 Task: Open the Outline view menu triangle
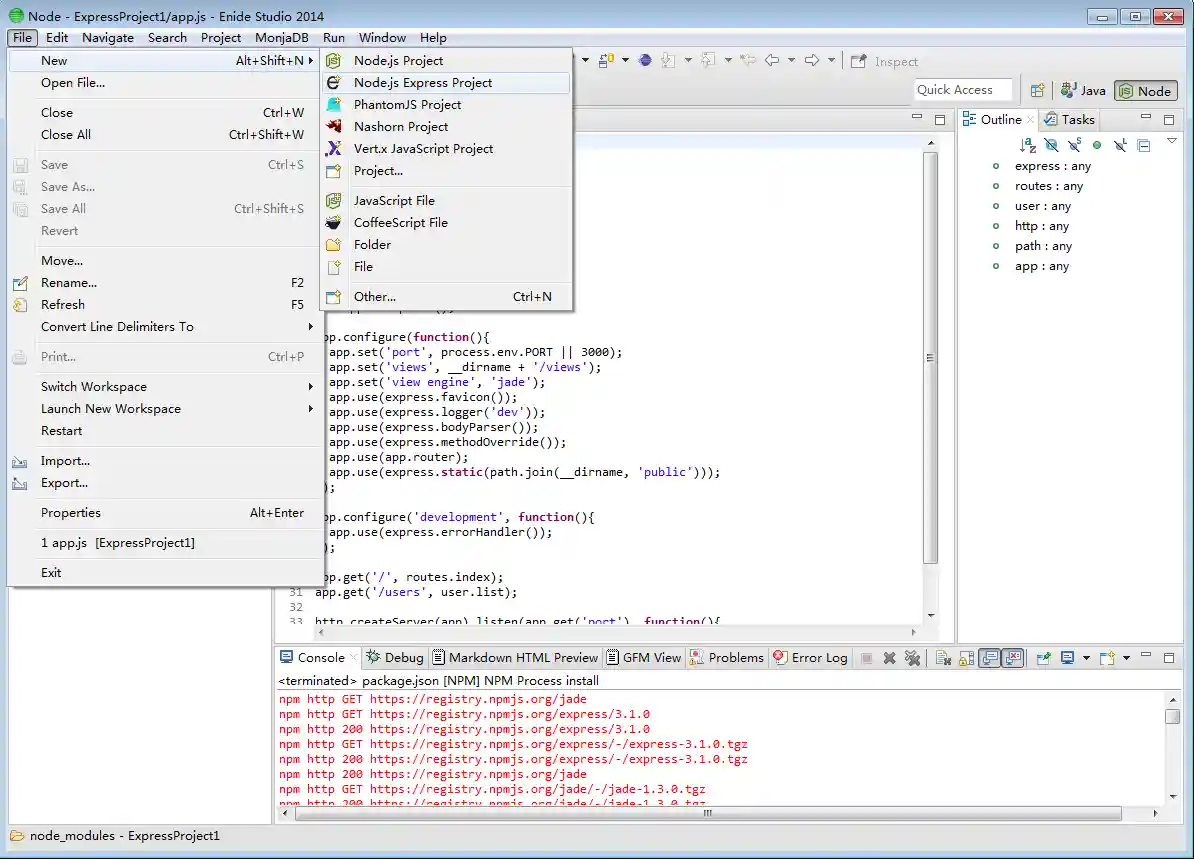(x=1171, y=141)
